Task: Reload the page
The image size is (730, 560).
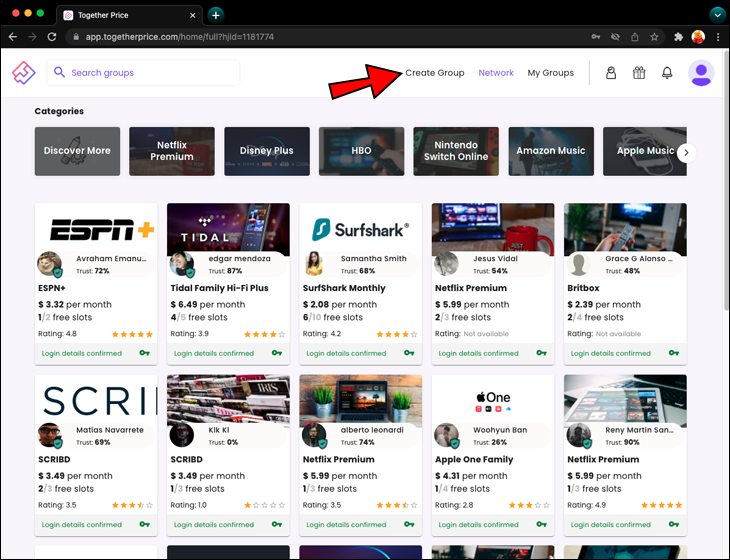Action: click(x=53, y=37)
